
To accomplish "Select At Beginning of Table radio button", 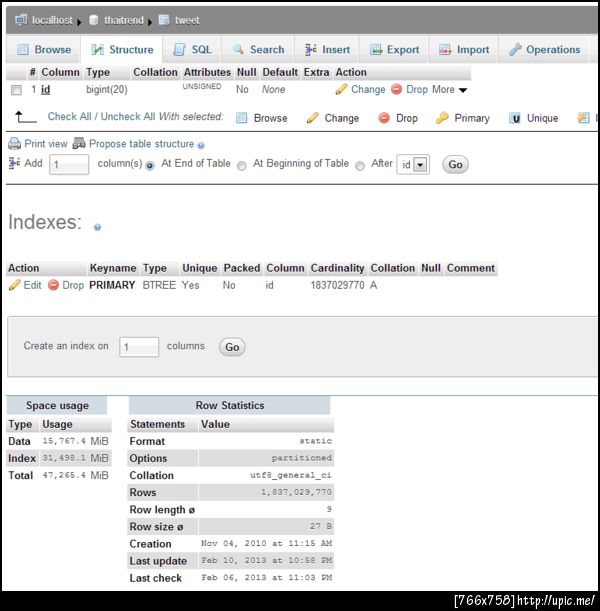I will [x=242, y=166].
